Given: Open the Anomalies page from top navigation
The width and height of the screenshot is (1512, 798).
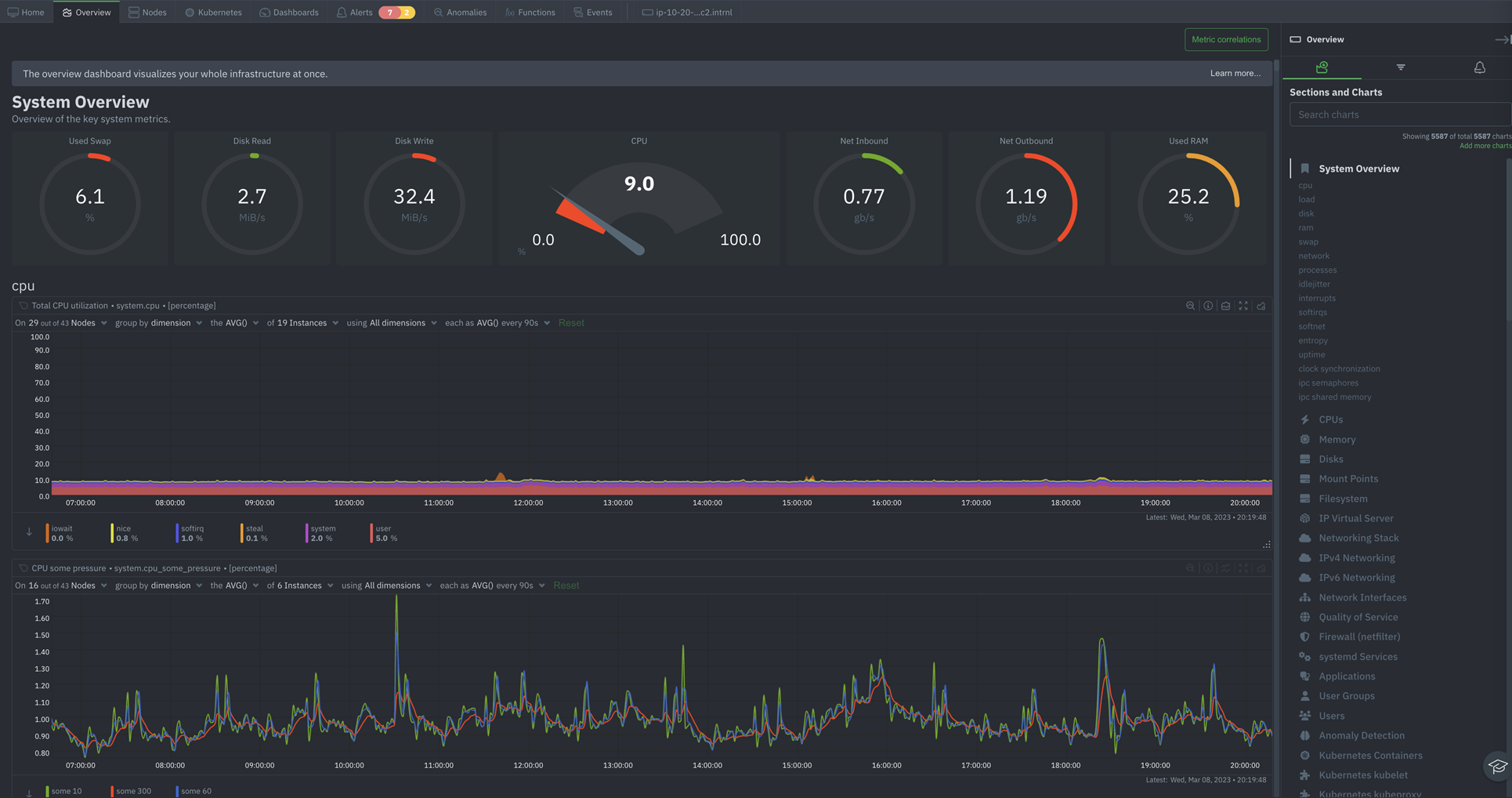Looking at the screenshot, I should click(460, 12).
